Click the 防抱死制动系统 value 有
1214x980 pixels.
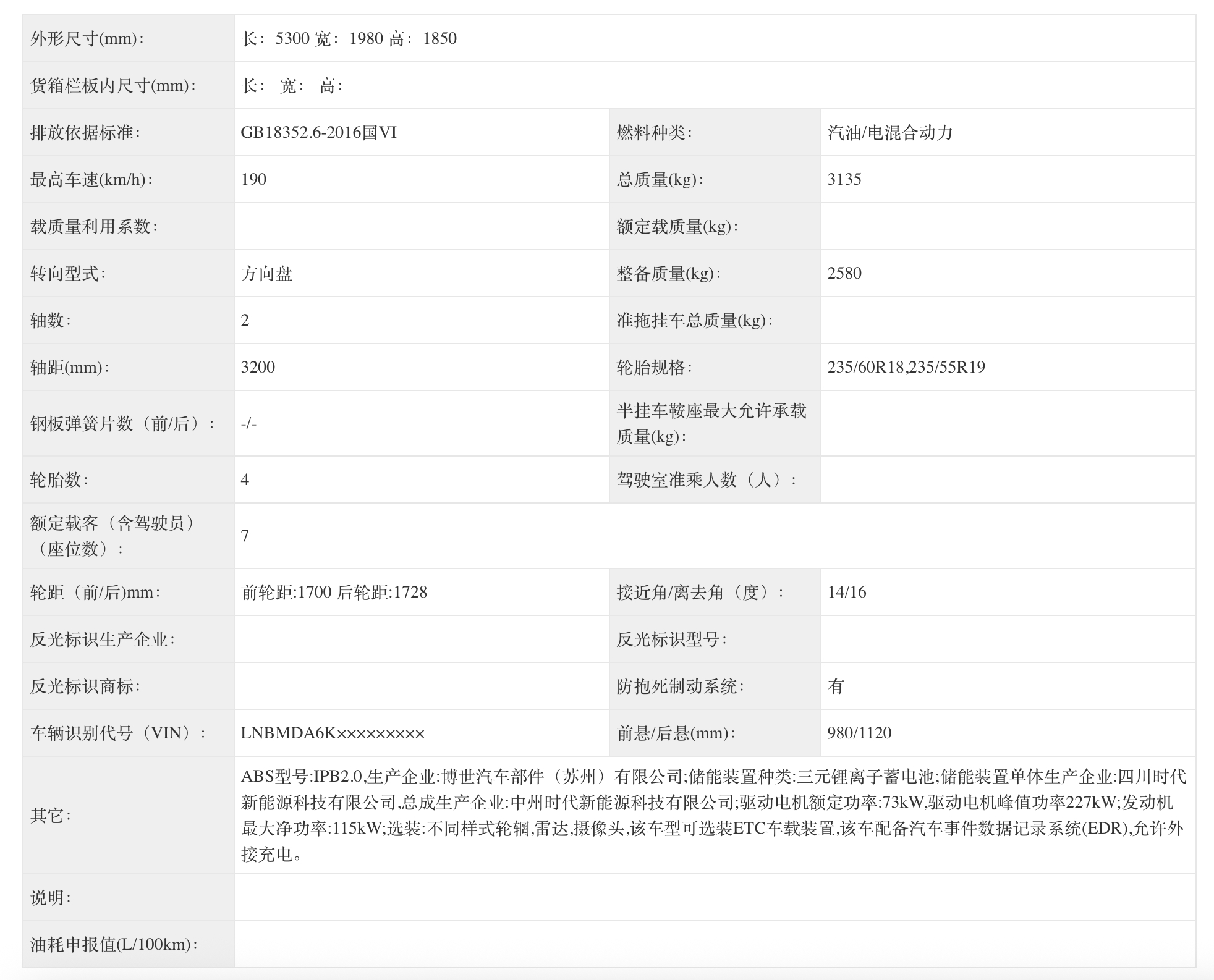[835, 686]
